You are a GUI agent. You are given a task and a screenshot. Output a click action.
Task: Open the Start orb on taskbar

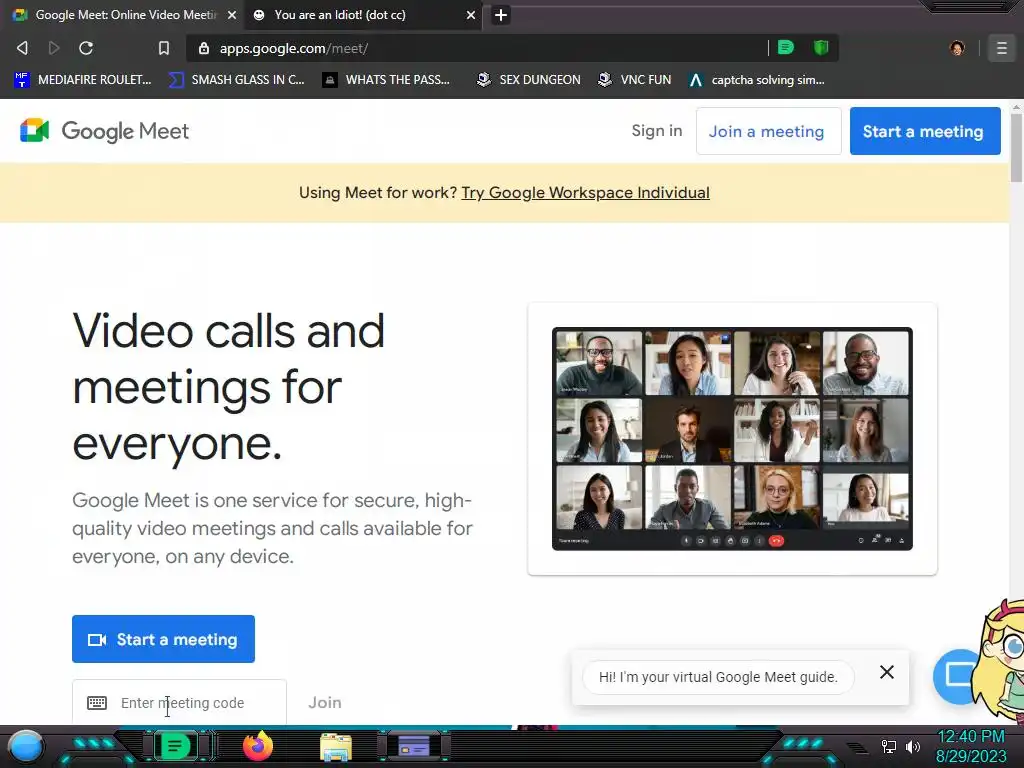click(25, 746)
